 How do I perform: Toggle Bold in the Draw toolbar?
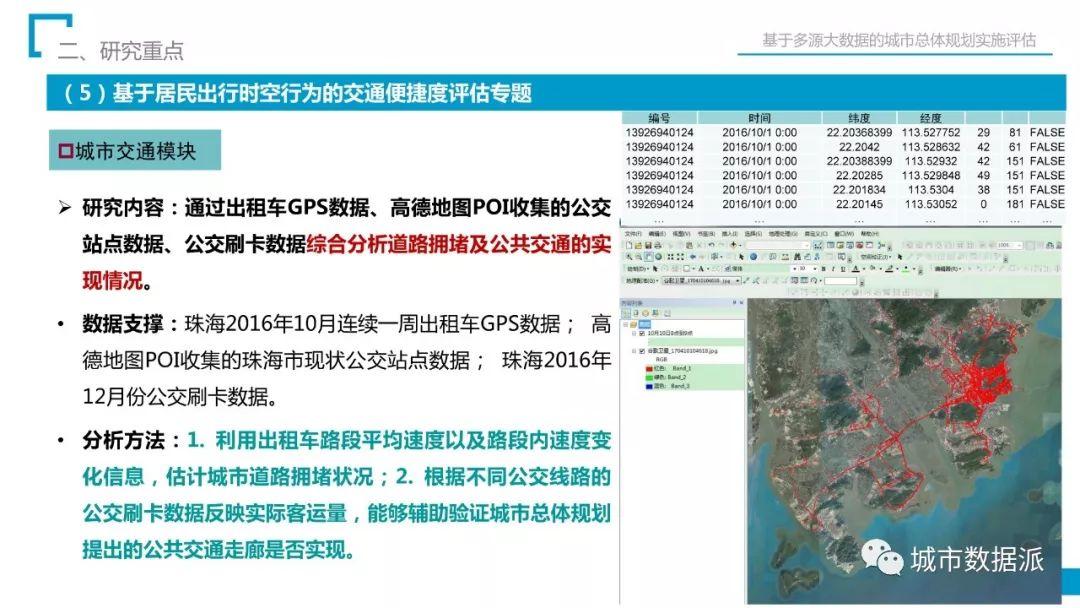tap(823, 269)
